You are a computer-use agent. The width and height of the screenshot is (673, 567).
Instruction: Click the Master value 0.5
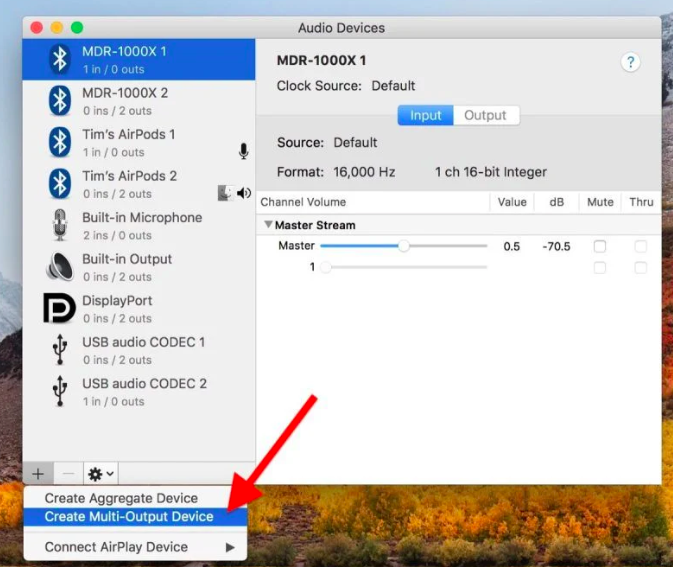(x=512, y=246)
